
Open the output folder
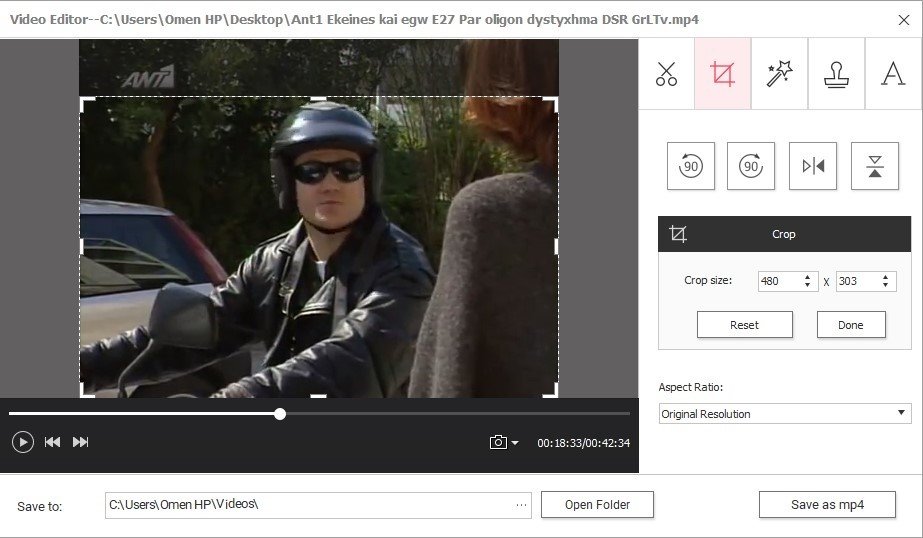coord(597,505)
